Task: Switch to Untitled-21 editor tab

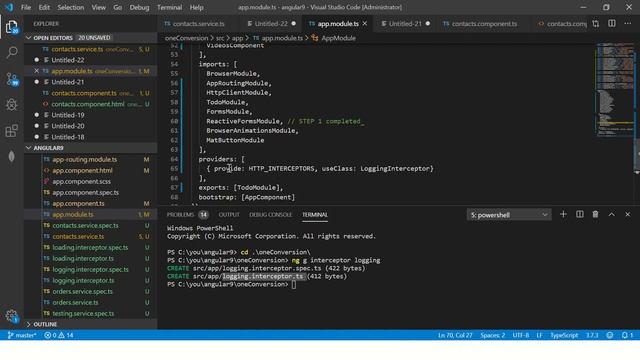Action: pos(405,24)
